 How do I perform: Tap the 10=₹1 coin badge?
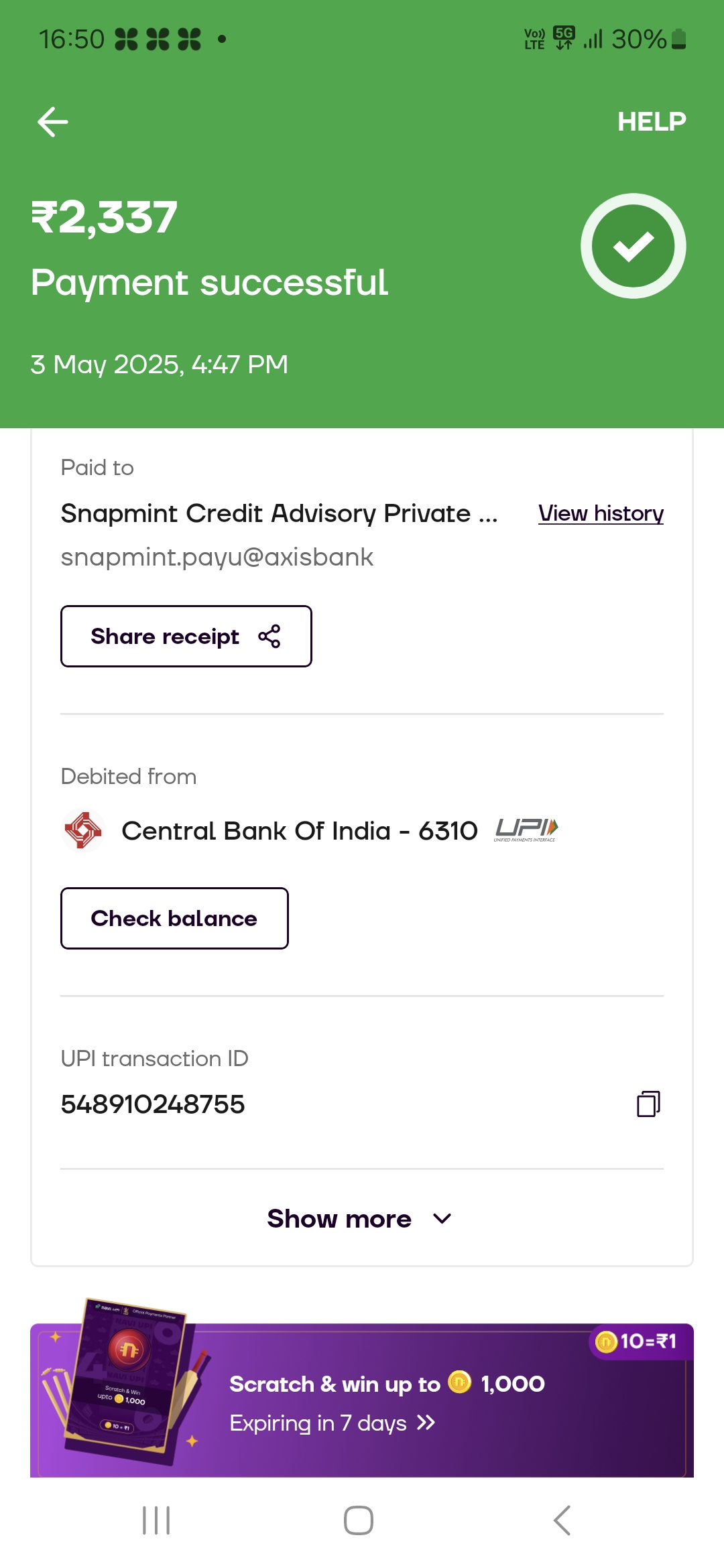click(637, 1342)
